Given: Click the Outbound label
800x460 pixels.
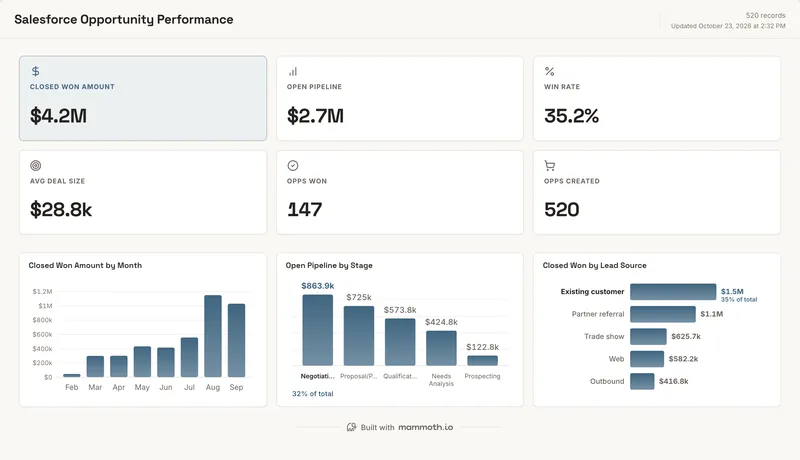Looking at the screenshot, I should click(x=607, y=381).
